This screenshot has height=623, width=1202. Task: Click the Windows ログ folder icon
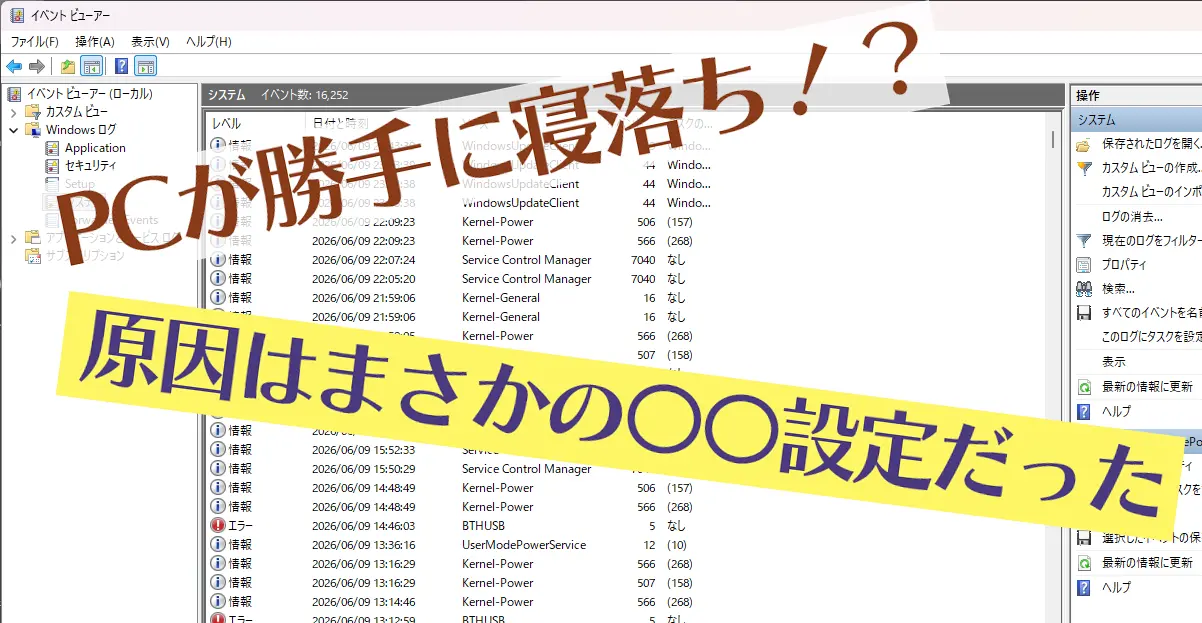click(33, 130)
